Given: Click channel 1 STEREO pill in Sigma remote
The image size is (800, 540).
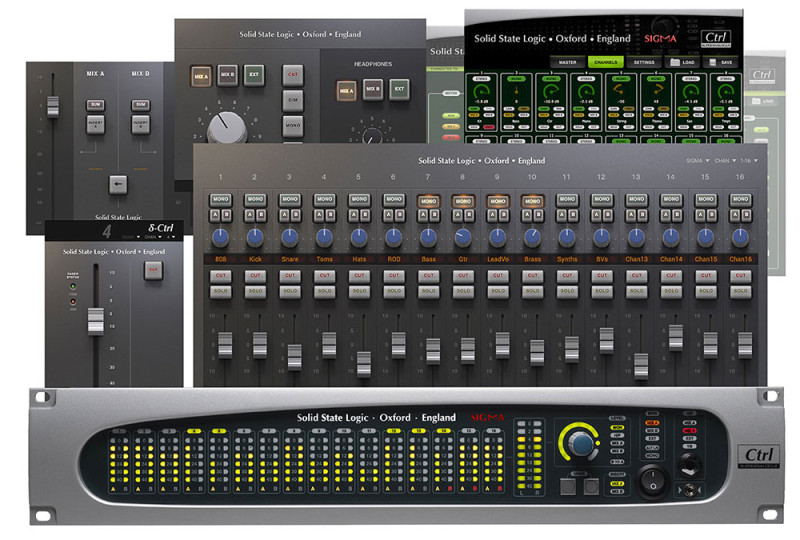Looking at the screenshot, I should (x=482, y=79).
